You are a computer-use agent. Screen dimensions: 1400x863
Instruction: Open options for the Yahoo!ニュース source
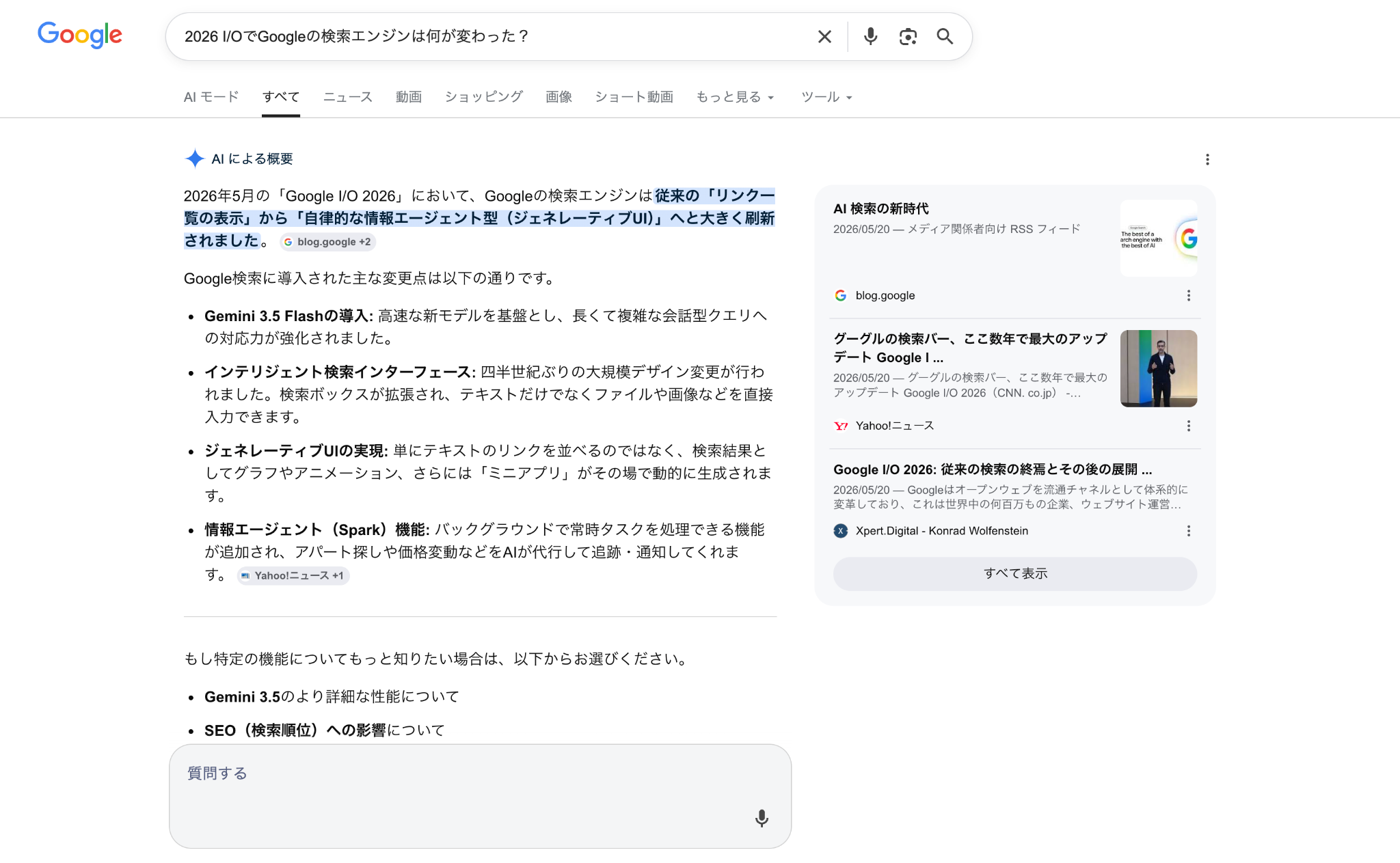1189,426
